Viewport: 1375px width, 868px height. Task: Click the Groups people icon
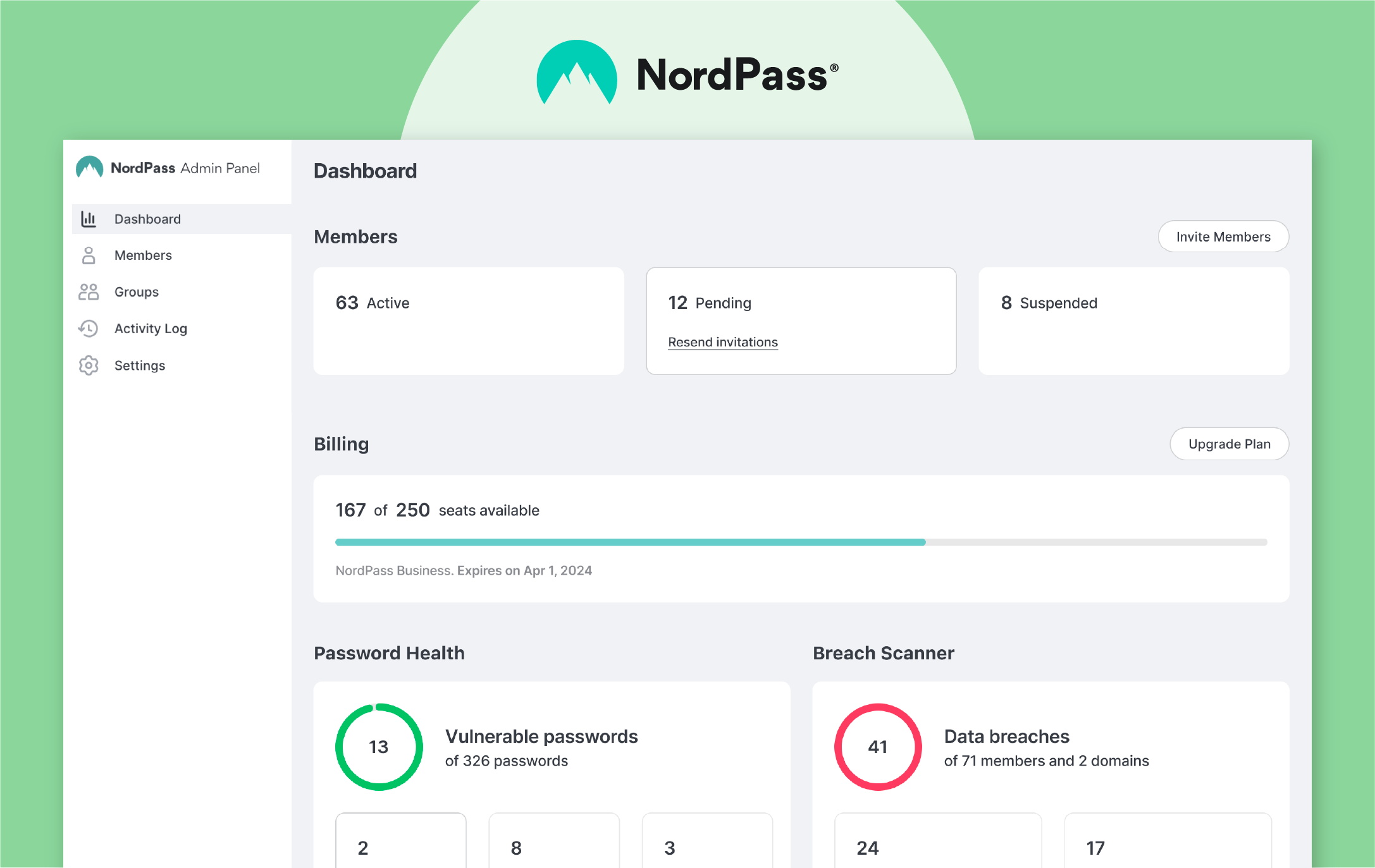pos(89,292)
